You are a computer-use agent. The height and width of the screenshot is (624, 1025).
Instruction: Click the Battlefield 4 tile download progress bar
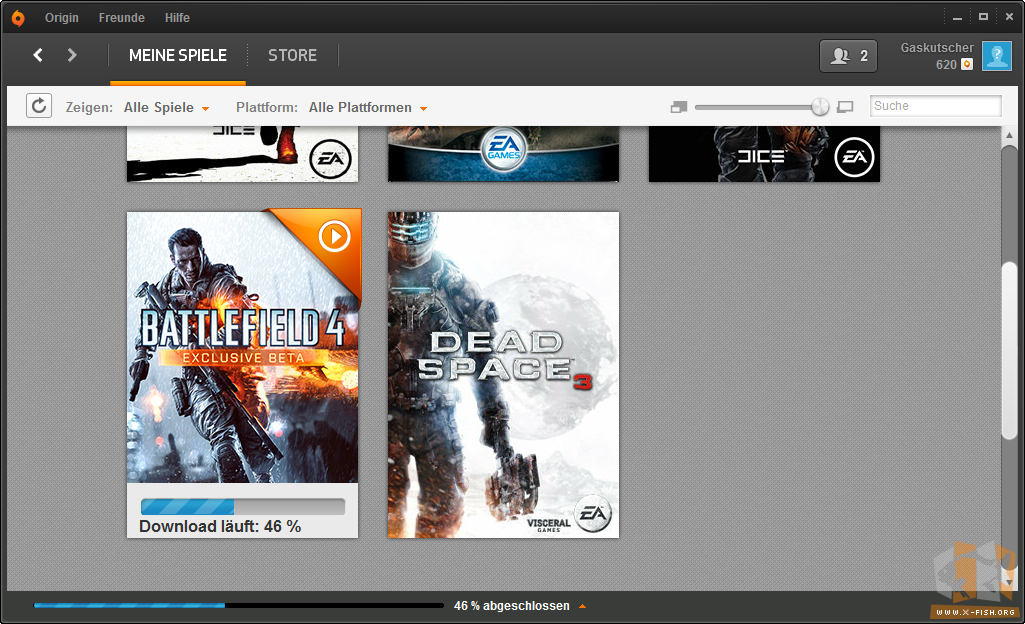click(243, 506)
